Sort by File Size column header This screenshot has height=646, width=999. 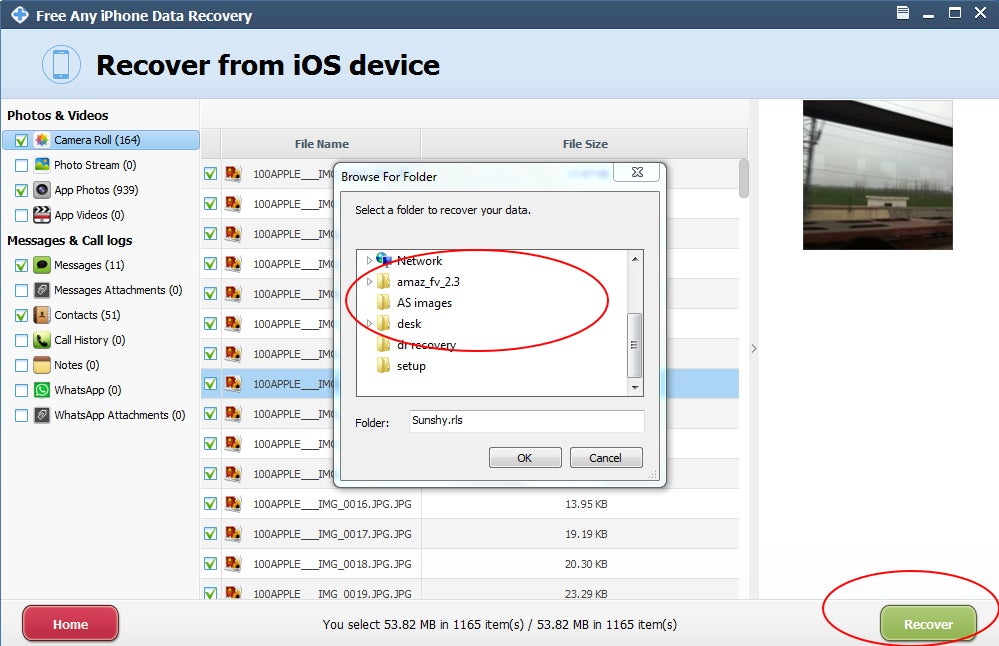click(585, 144)
